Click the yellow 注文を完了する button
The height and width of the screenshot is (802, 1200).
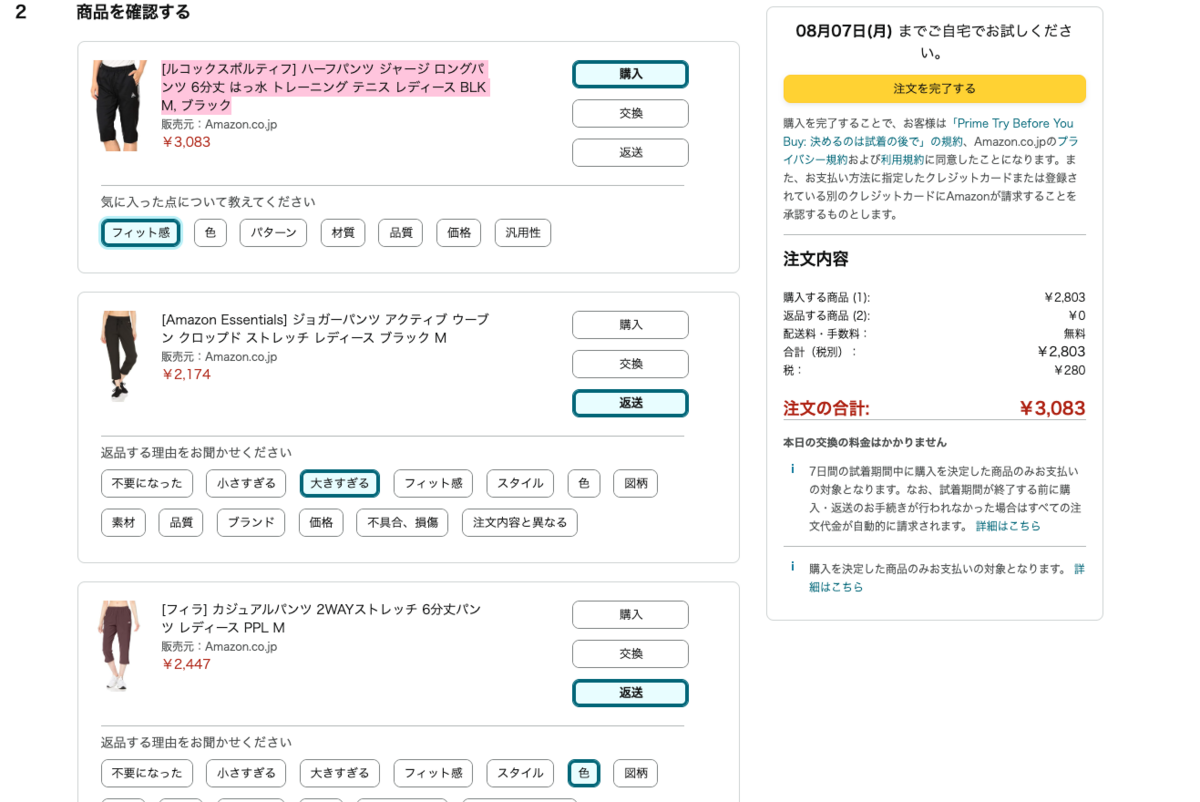tap(934, 88)
